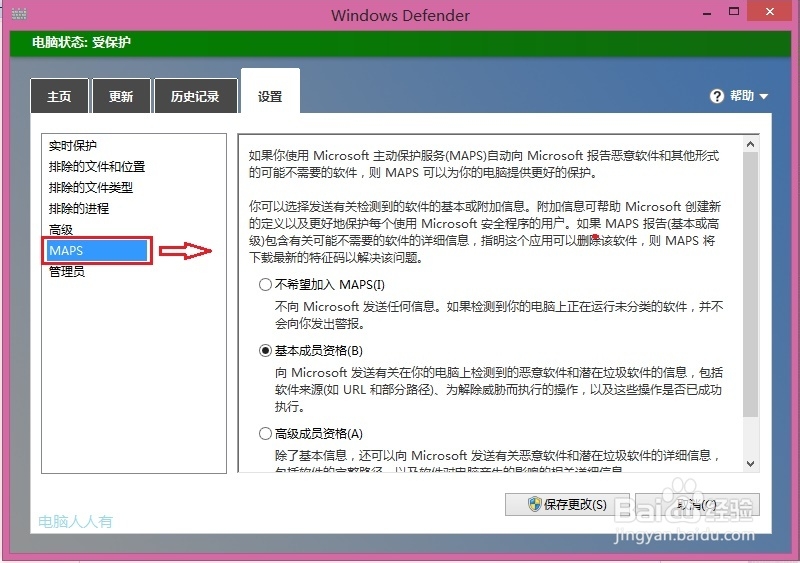Click the Windows Defender title bar icon

click(19, 13)
